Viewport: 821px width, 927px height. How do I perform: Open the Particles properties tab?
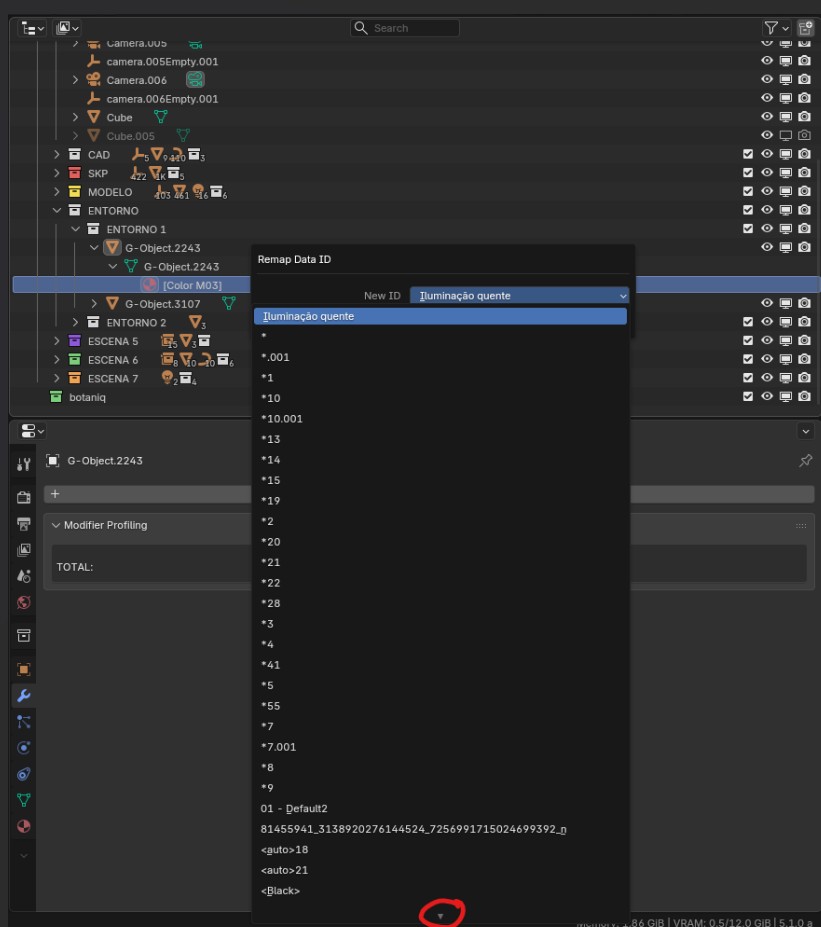[24, 722]
